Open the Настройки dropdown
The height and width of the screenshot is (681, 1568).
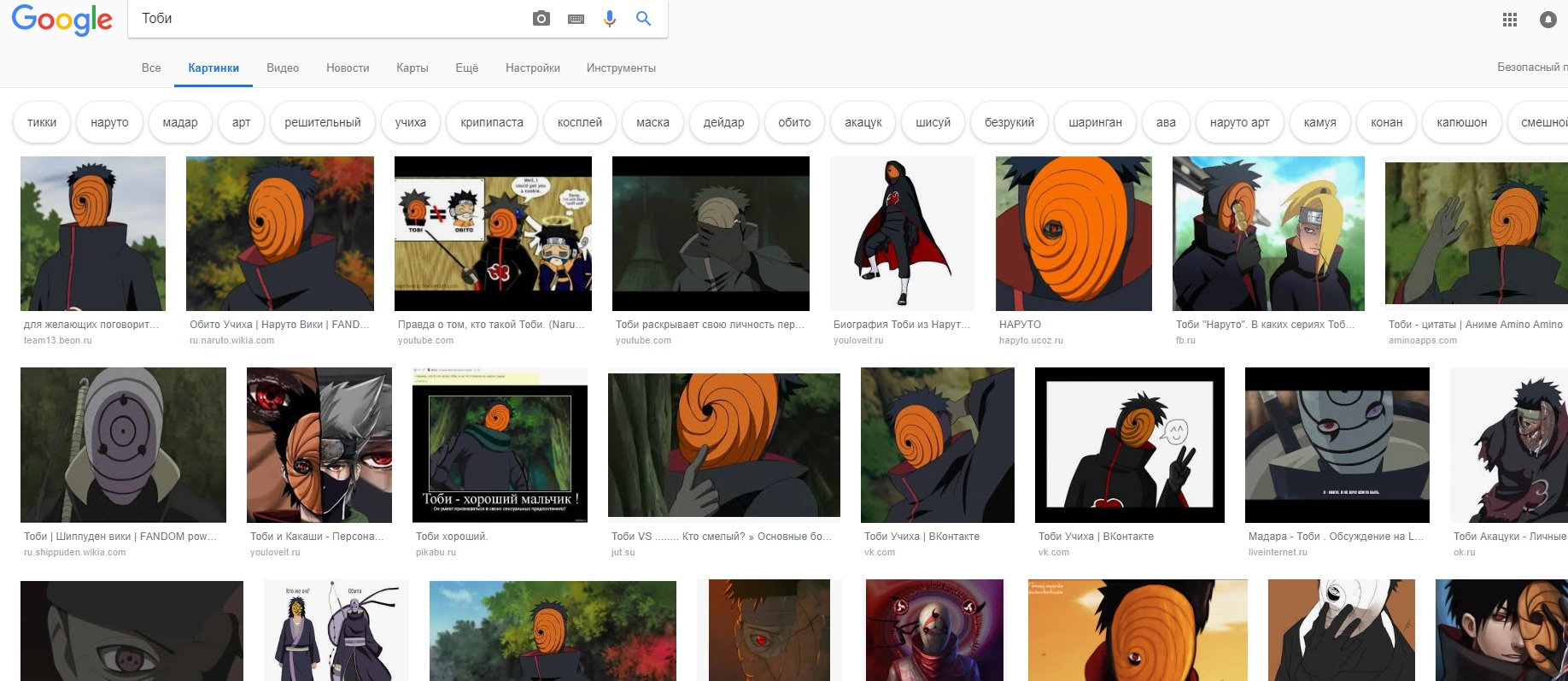(x=532, y=68)
